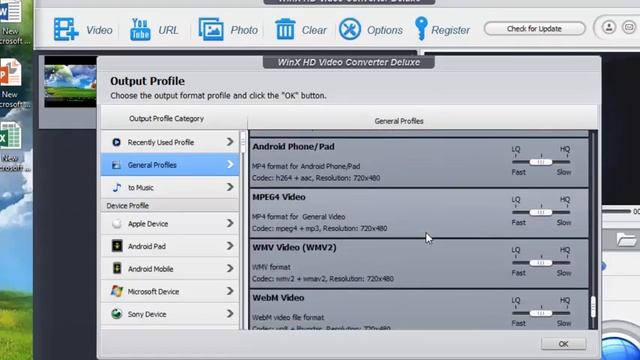Viewport: 640px width, 360px height.
Task: Open the Excel file desktop icon
Action: click(10, 136)
